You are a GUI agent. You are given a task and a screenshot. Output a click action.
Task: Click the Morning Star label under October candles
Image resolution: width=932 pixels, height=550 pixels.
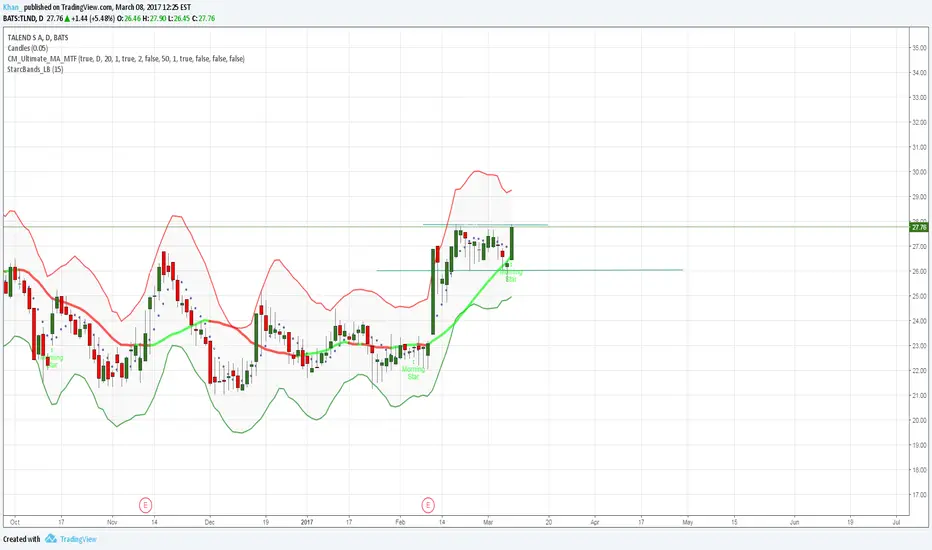click(52, 362)
